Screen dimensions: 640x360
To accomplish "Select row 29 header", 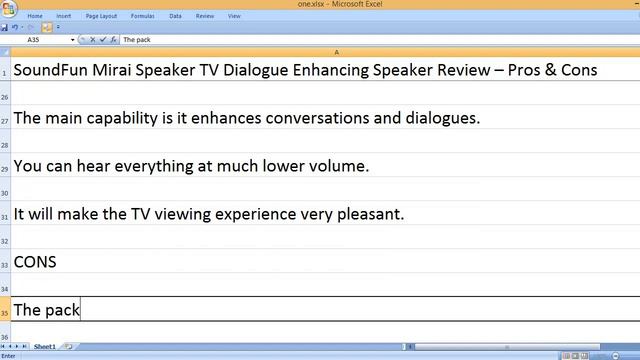I will (x=5, y=165).
